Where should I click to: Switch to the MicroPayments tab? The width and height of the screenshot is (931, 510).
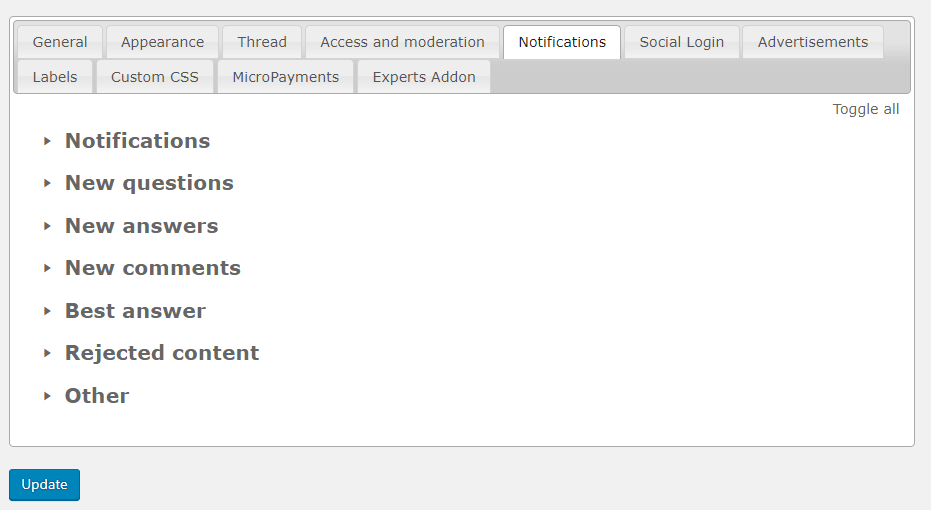coord(286,77)
